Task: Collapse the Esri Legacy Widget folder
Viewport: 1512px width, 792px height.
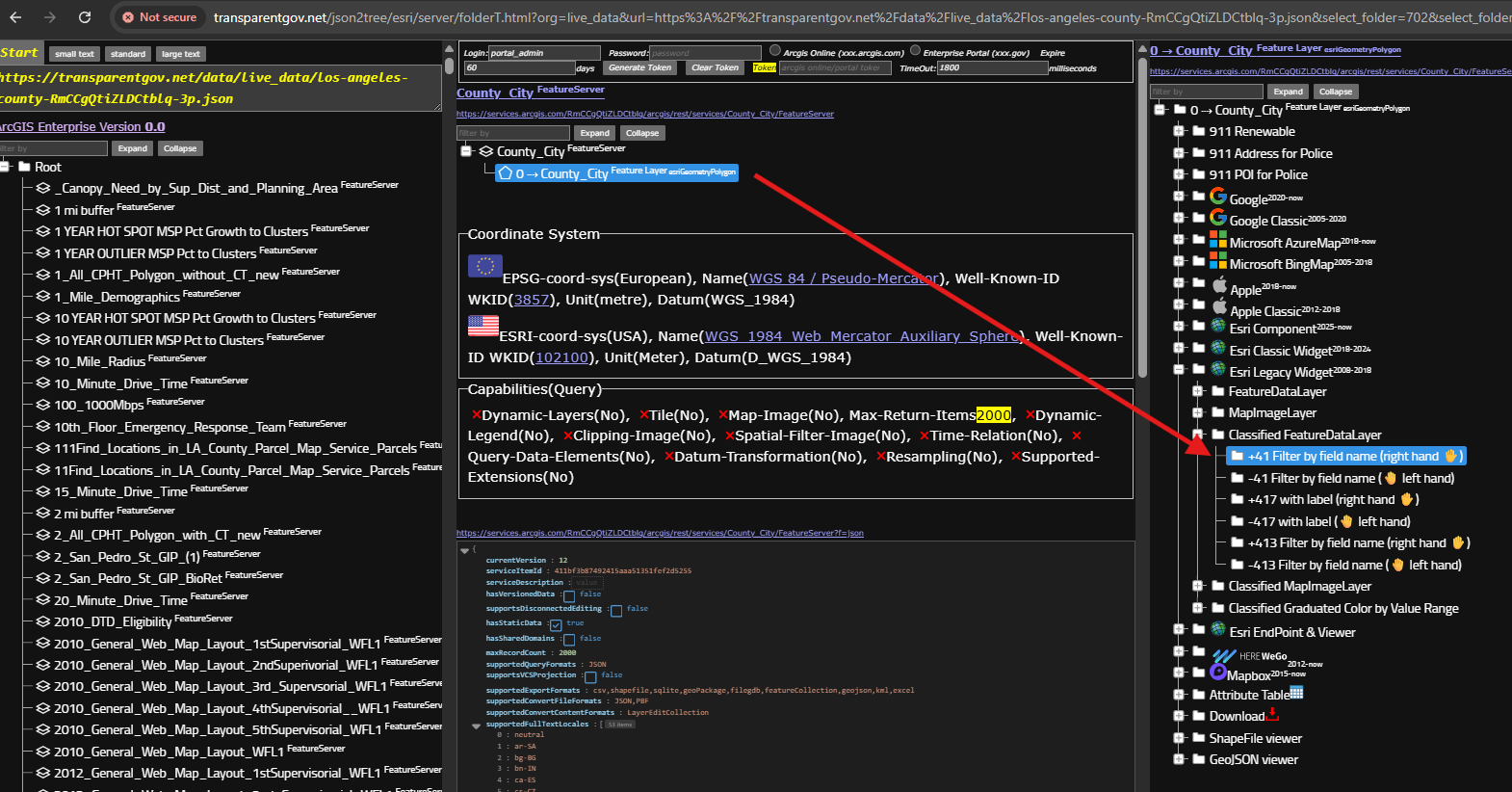Action: coord(1179,370)
